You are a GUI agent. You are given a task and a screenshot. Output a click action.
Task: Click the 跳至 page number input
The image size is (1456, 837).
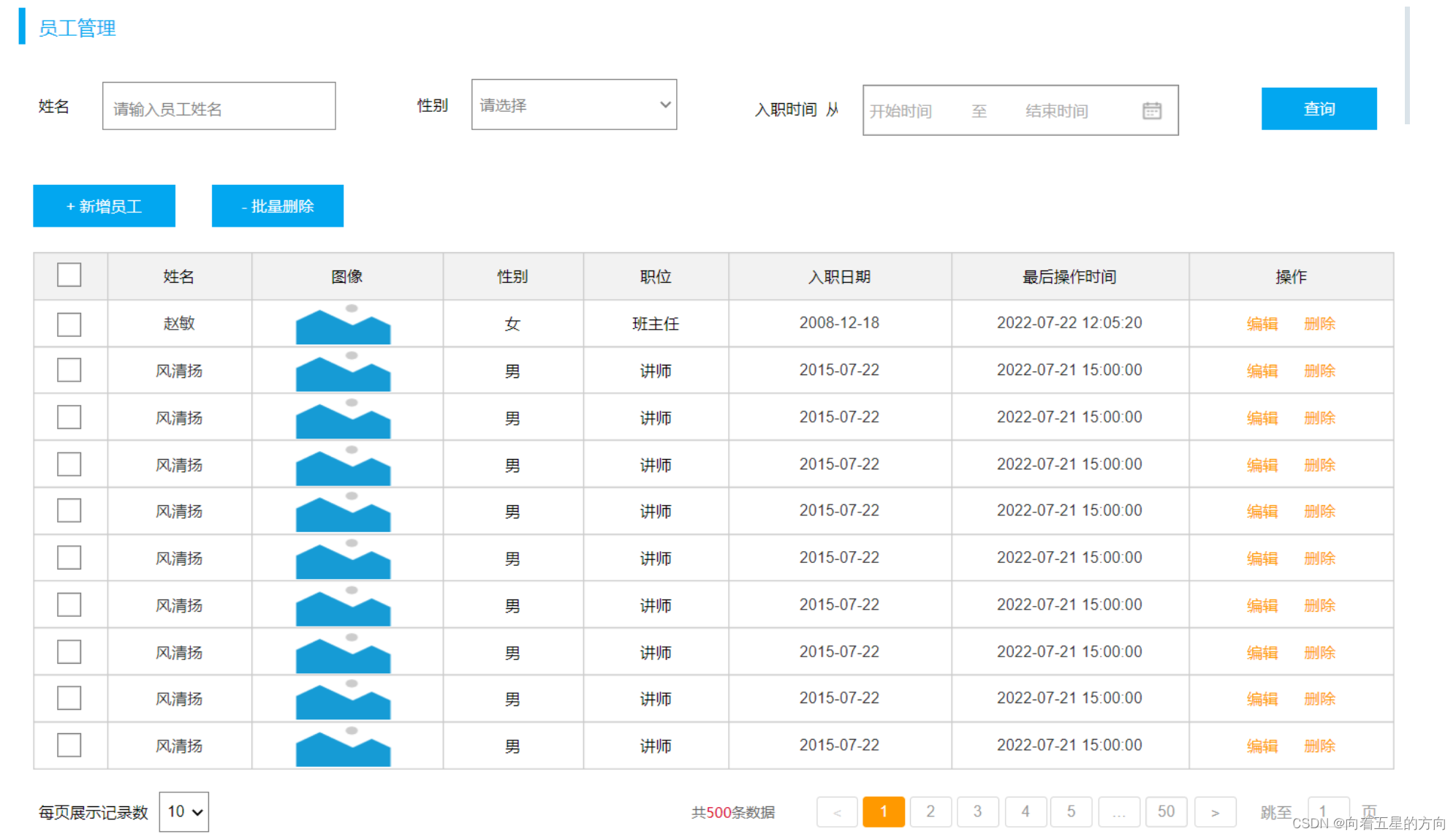click(x=1328, y=811)
